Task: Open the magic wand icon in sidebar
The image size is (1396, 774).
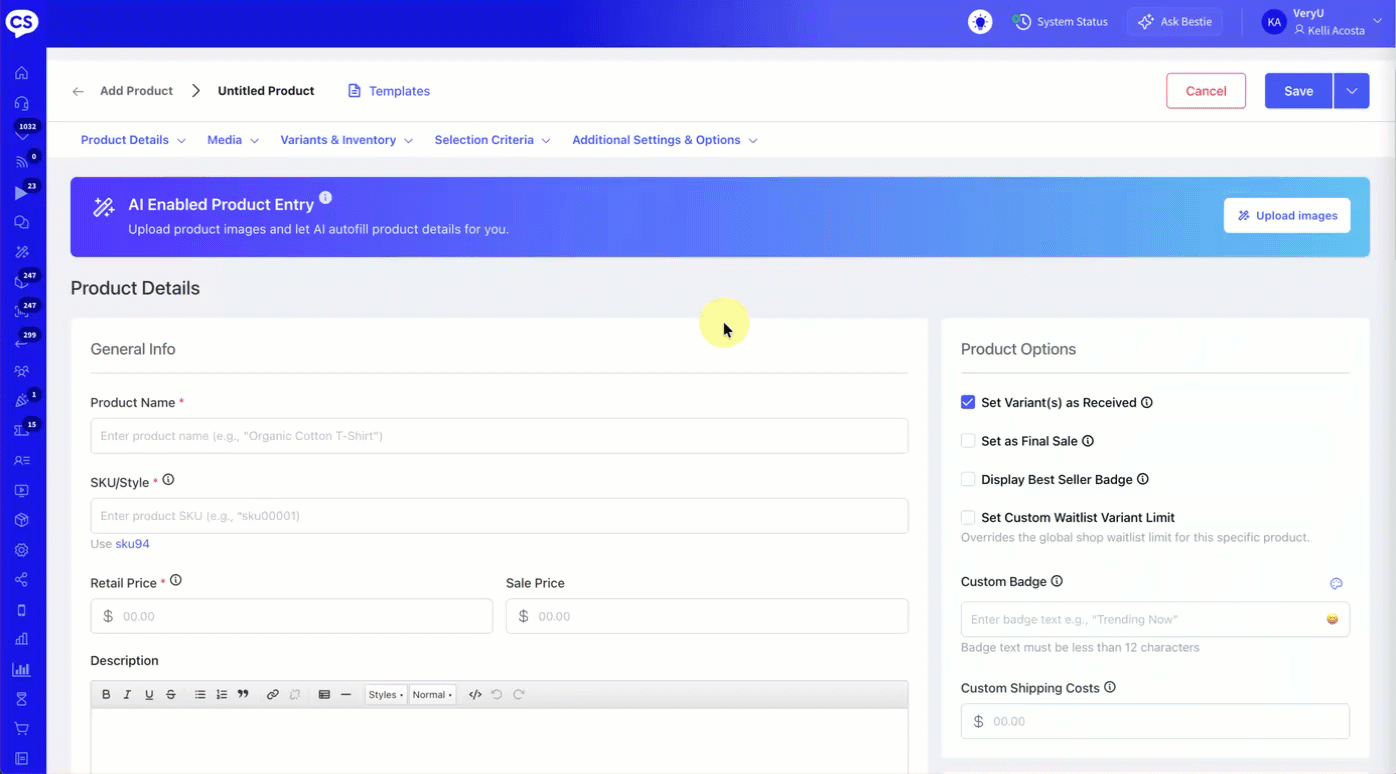Action: pos(22,252)
